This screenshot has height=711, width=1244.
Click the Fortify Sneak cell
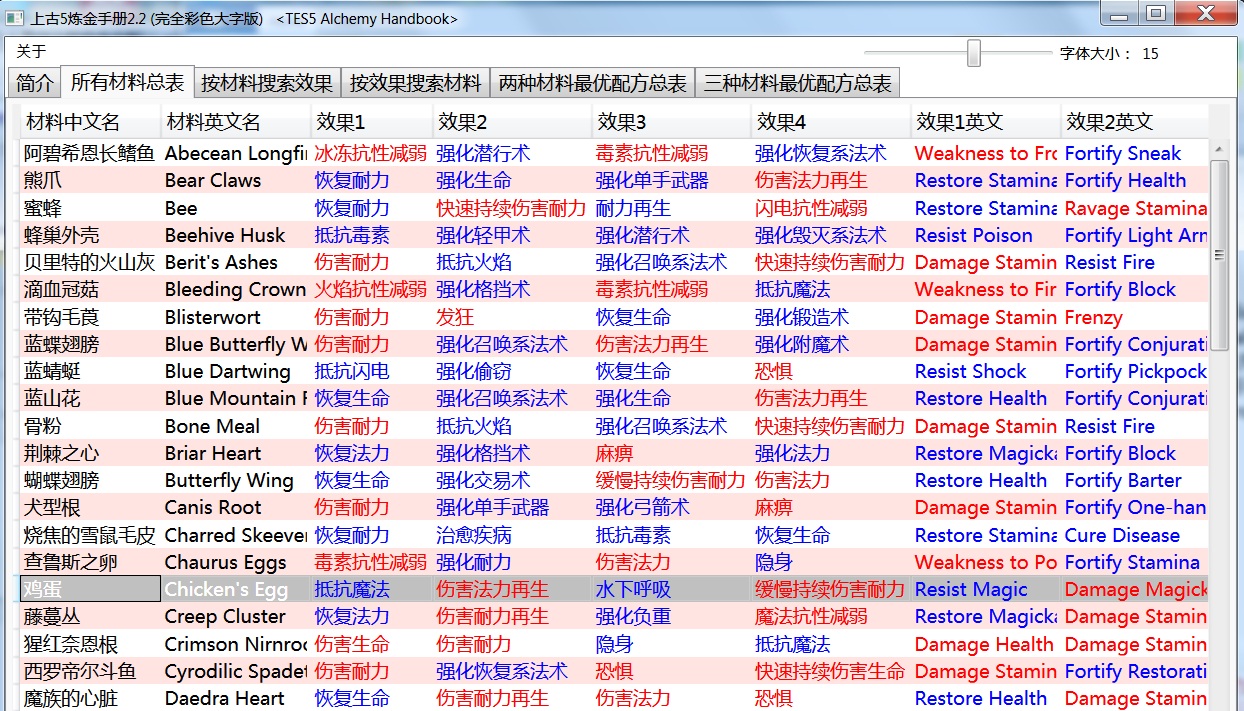coord(1135,153)
